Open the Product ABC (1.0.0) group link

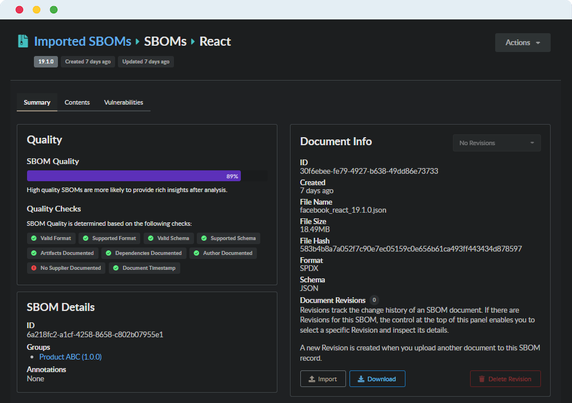(x=70, y=357)
